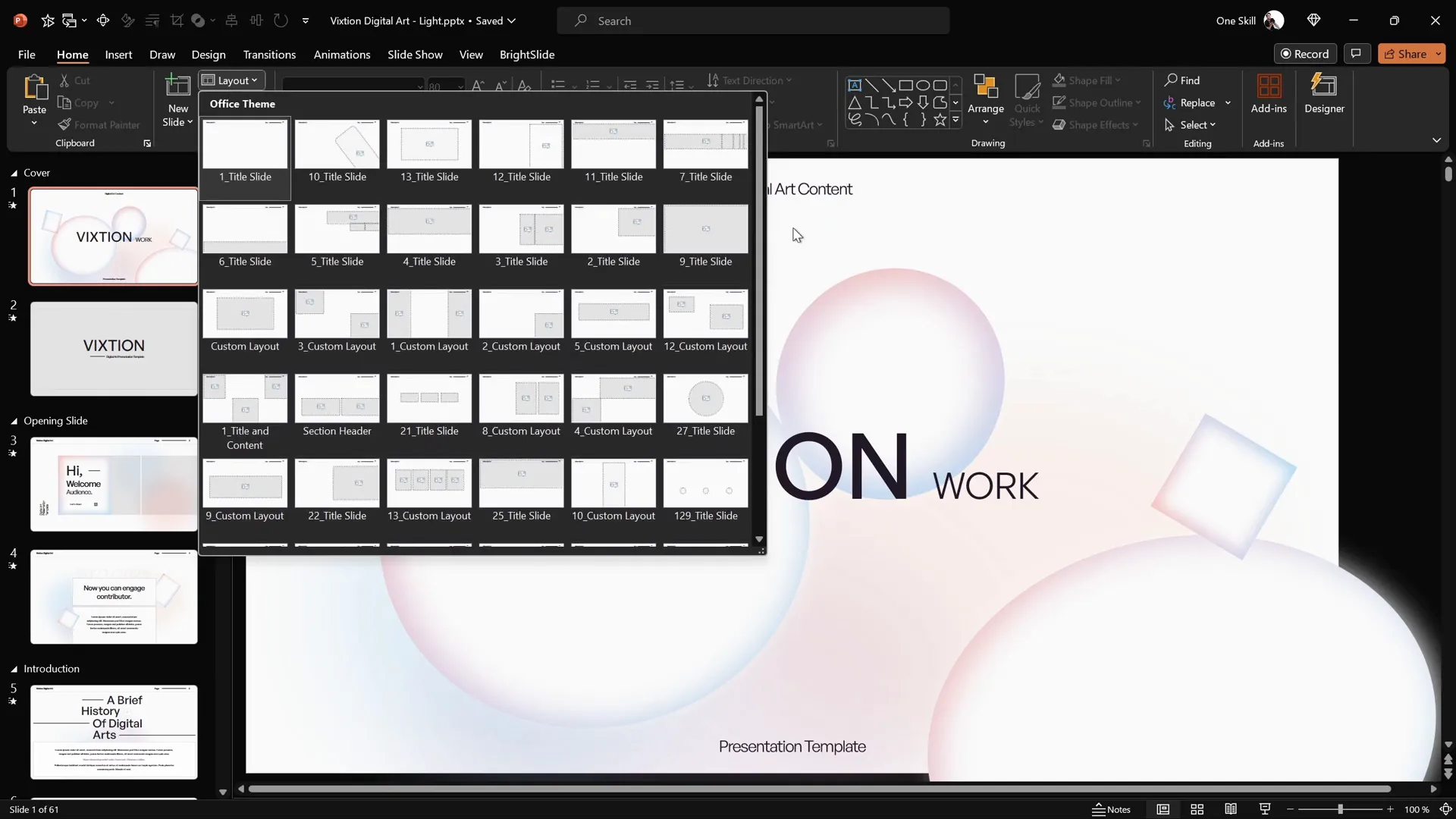Choose the Section Header layout thumbnail
Image resolution: width=1456 pixels, height=819 pixels.
(x=337, y=399)
